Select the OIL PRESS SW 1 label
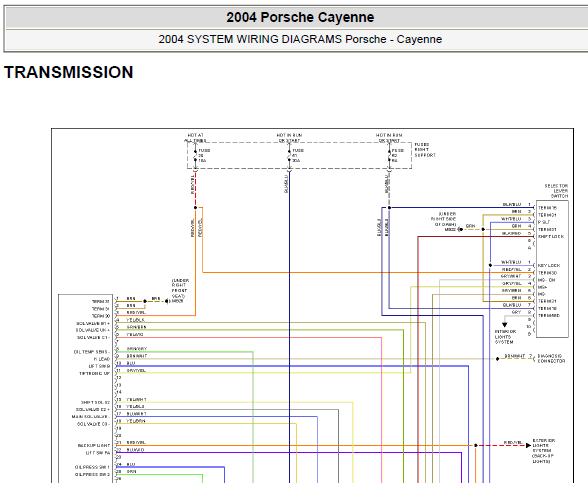Image resolution: width=588 pixels, height=483 pixels. pos(92,467)
